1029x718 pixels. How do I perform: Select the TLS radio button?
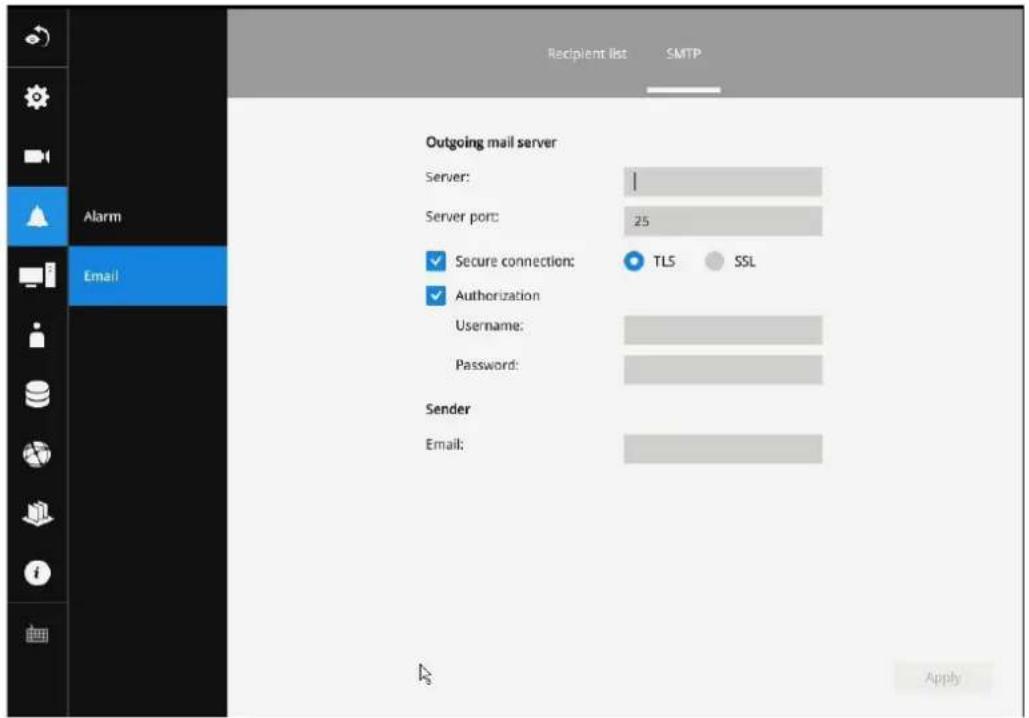click(634, 261)
